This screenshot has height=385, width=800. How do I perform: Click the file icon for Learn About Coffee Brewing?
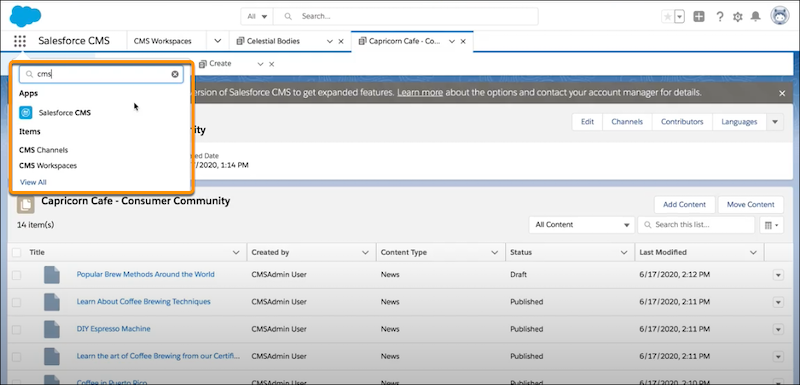click(52, 302)
